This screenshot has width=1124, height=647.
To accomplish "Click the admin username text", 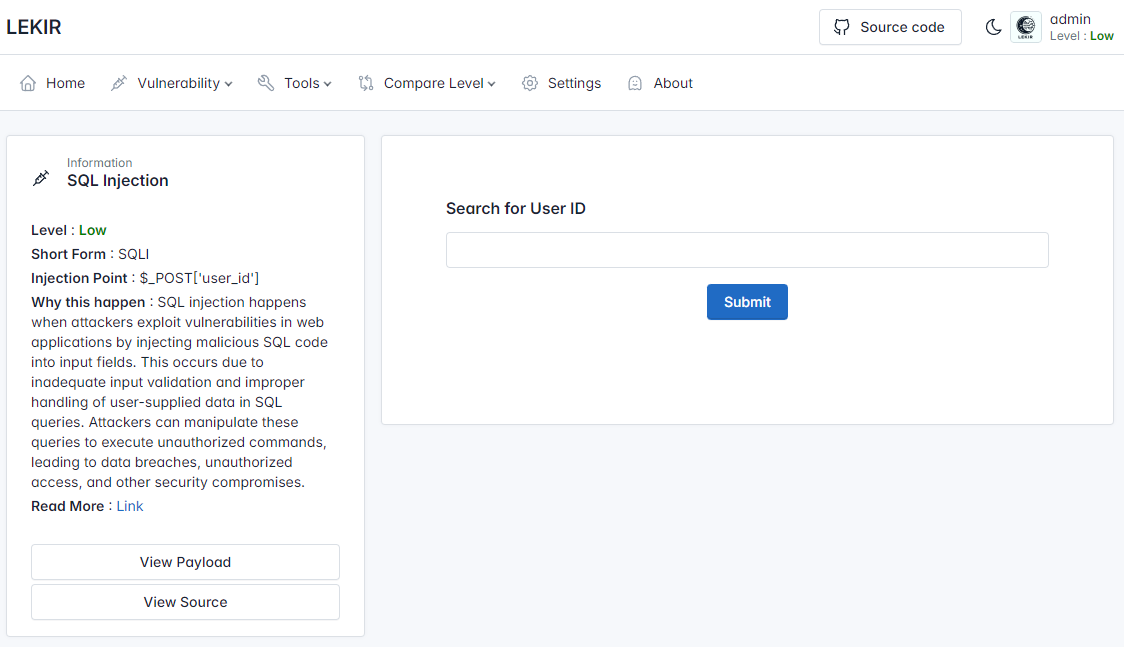I will 1070,19.
